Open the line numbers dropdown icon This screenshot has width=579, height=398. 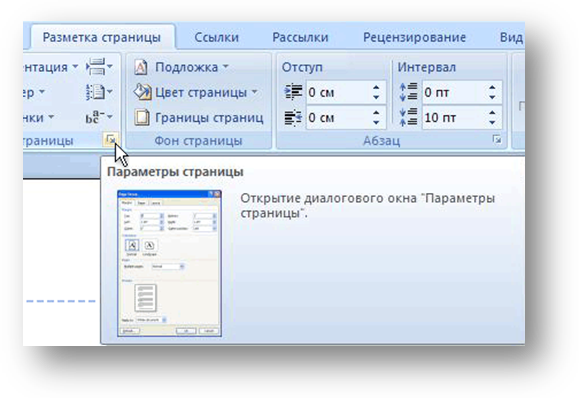[99, 92]
